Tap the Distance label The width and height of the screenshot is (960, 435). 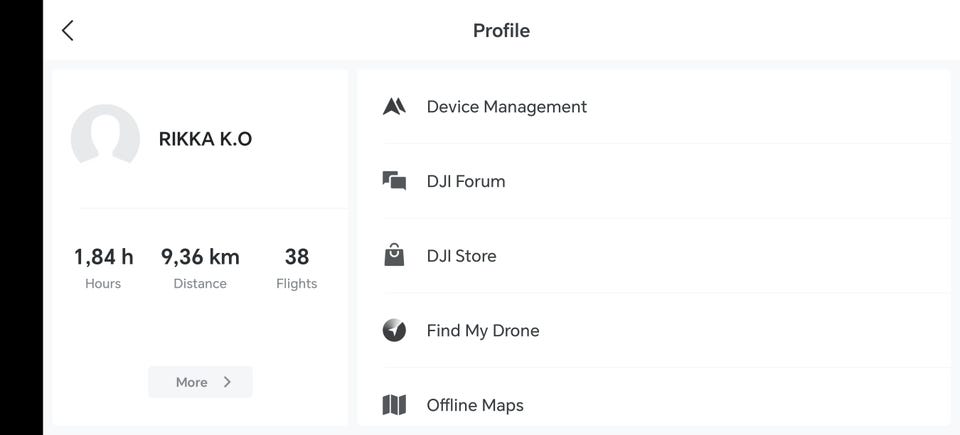200,284
